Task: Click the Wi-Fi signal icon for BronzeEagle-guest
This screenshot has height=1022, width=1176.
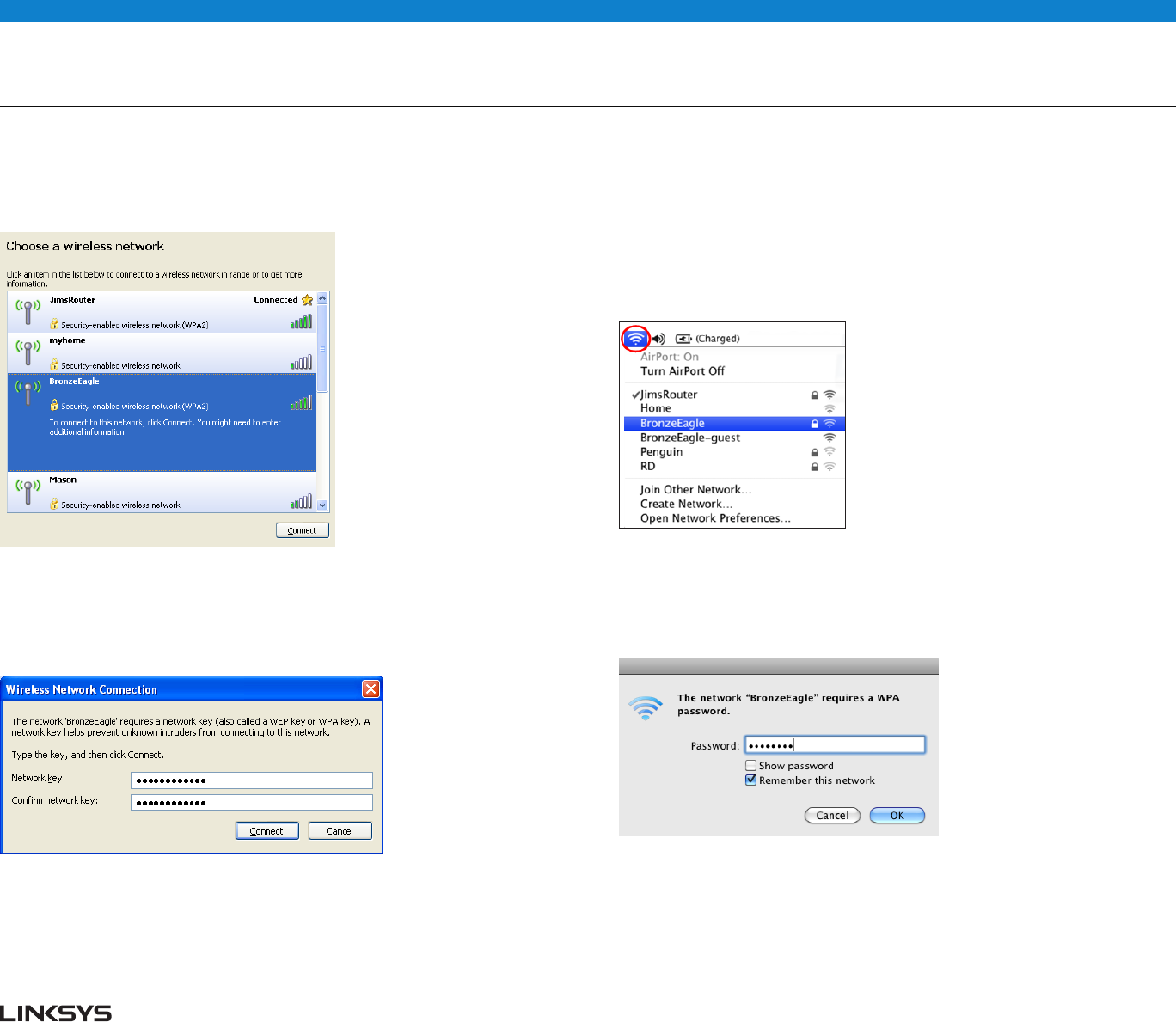Action: (830, 438)
